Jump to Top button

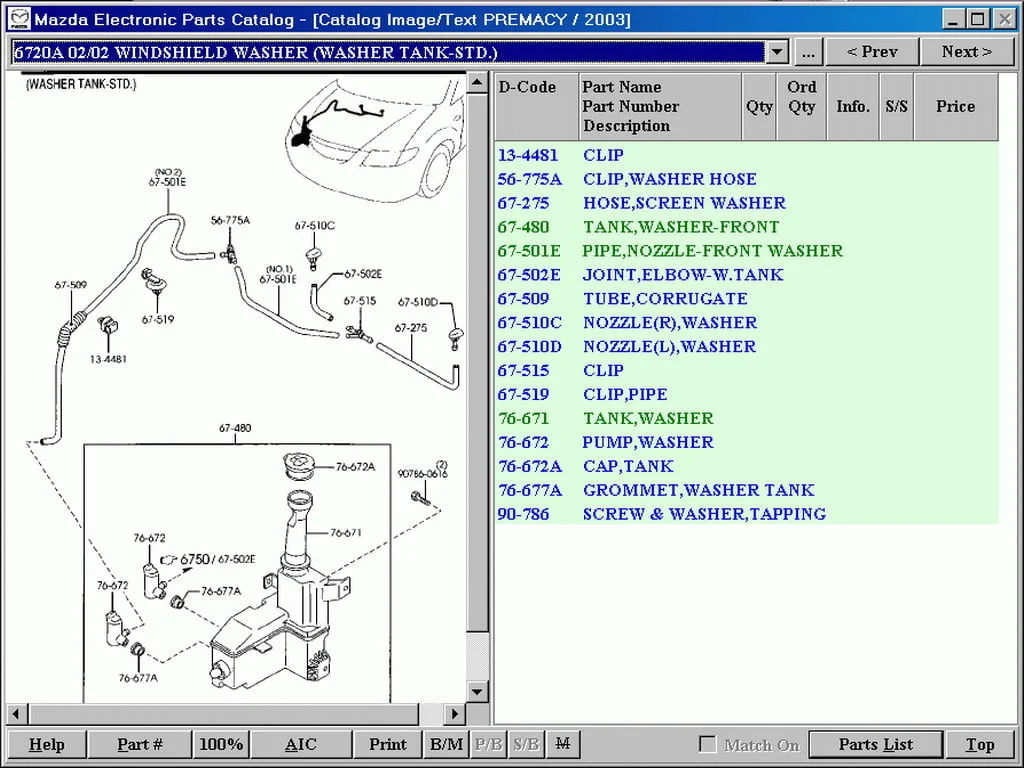980,744
